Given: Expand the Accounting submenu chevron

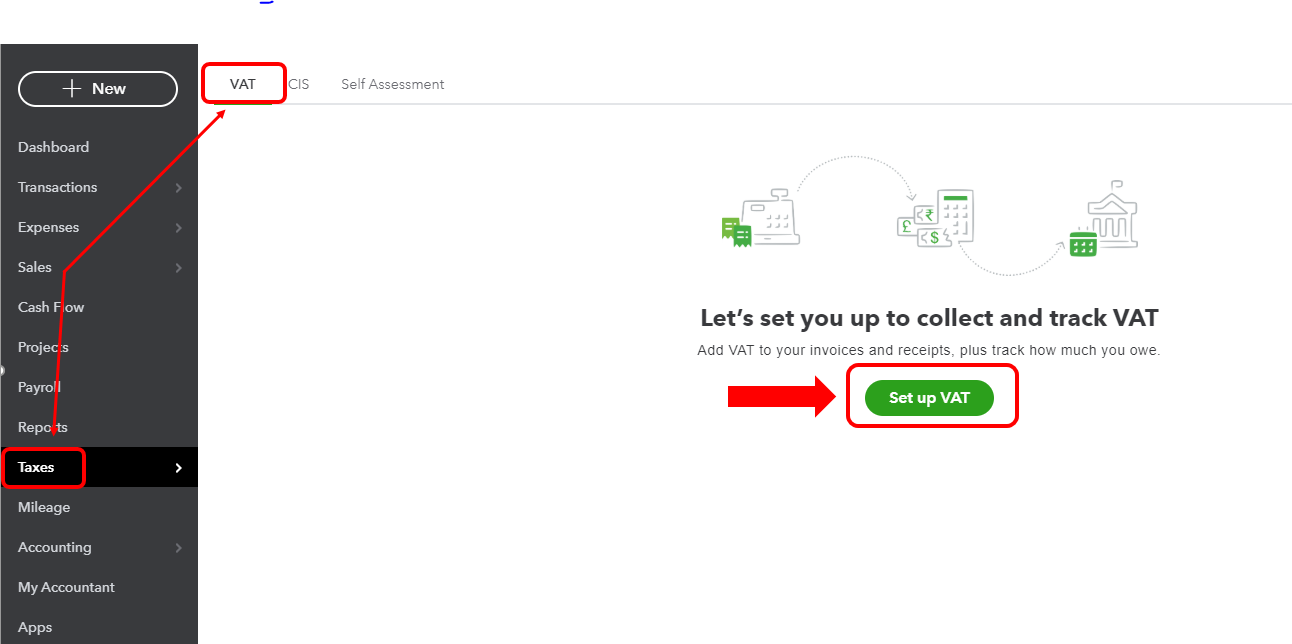Looking at the screenshot, I should [x=179, y=548].
